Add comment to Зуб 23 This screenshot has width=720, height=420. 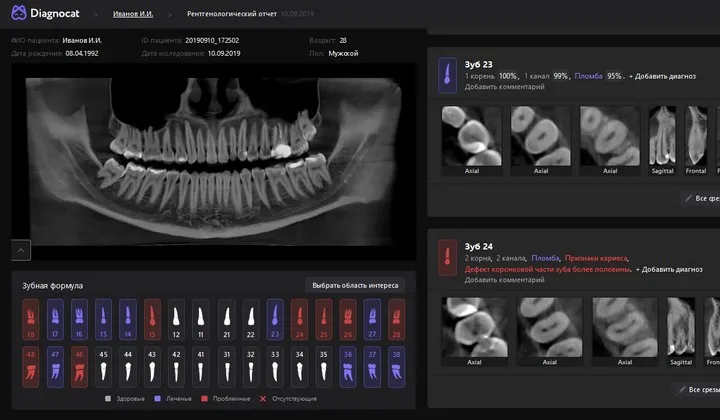coord(505,86)
